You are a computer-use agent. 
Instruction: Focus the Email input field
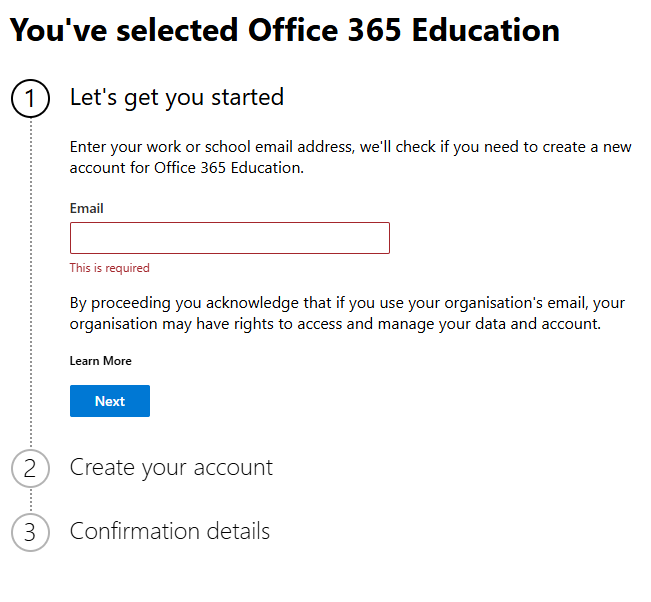(229, 238)
